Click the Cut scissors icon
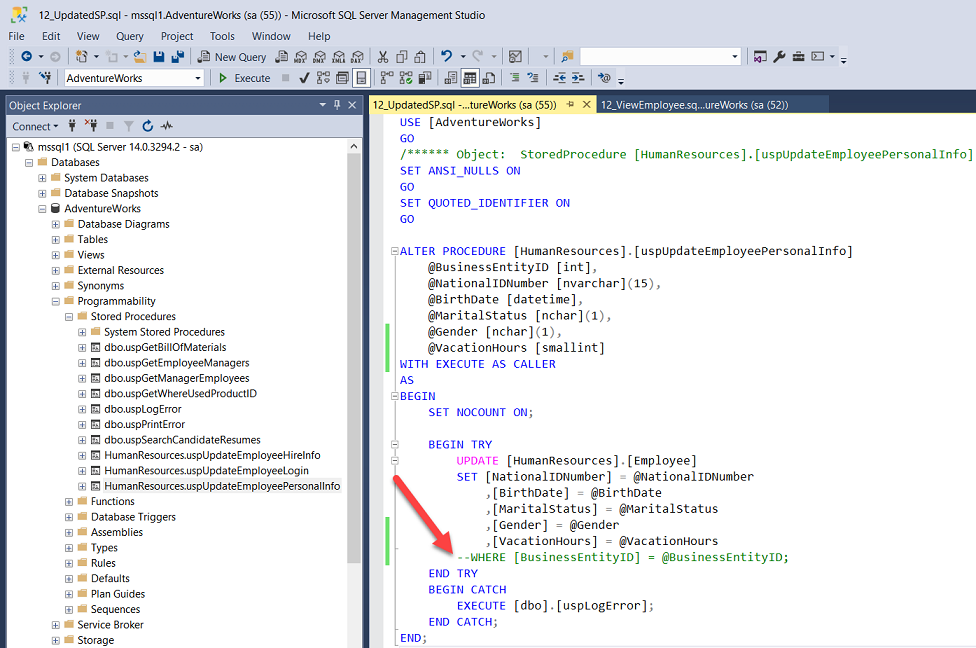Image resolution: width=976 pixels, height=648 pixels. [383, 57]
